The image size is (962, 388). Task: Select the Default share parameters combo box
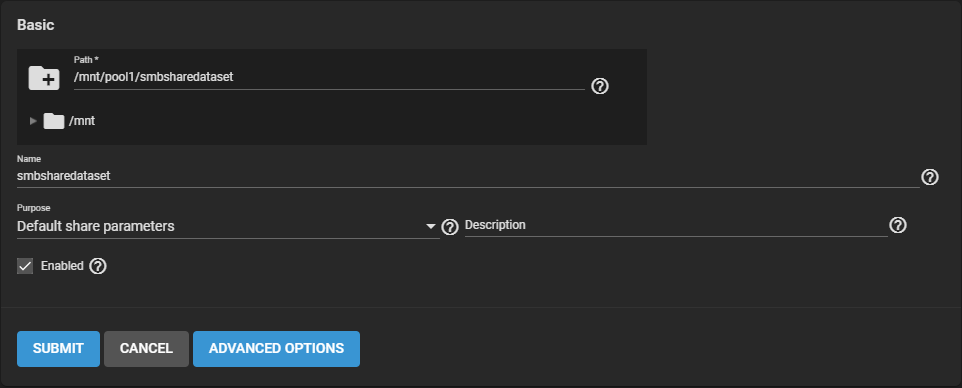pyautogui.click(x=228, y=226)
